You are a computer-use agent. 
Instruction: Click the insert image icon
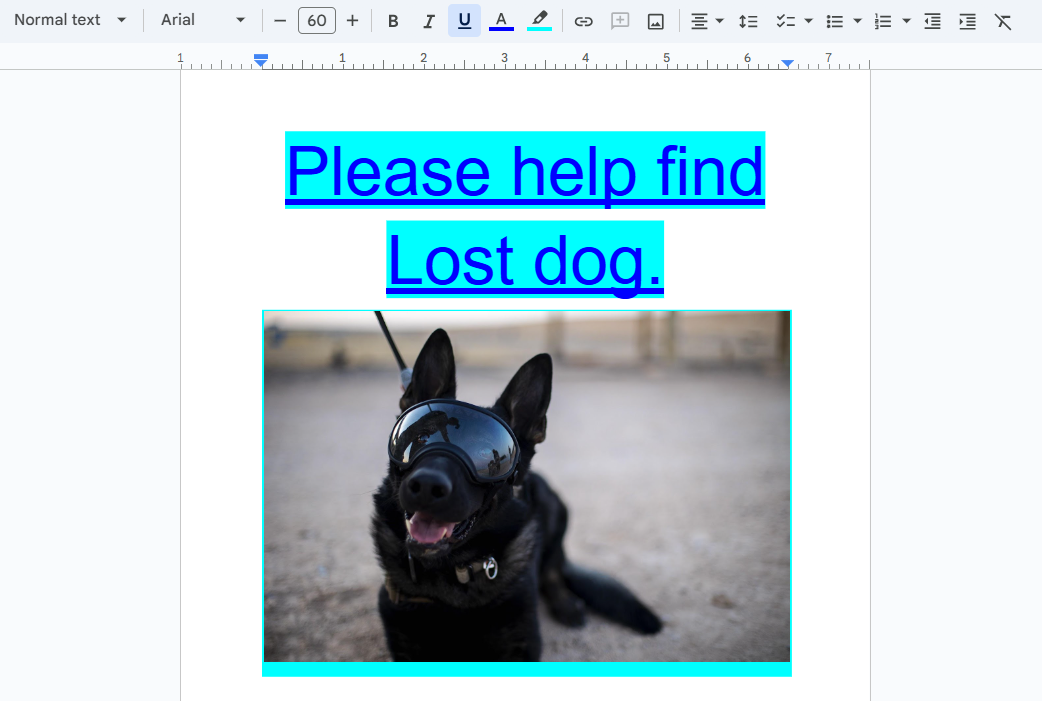point(655,21)
